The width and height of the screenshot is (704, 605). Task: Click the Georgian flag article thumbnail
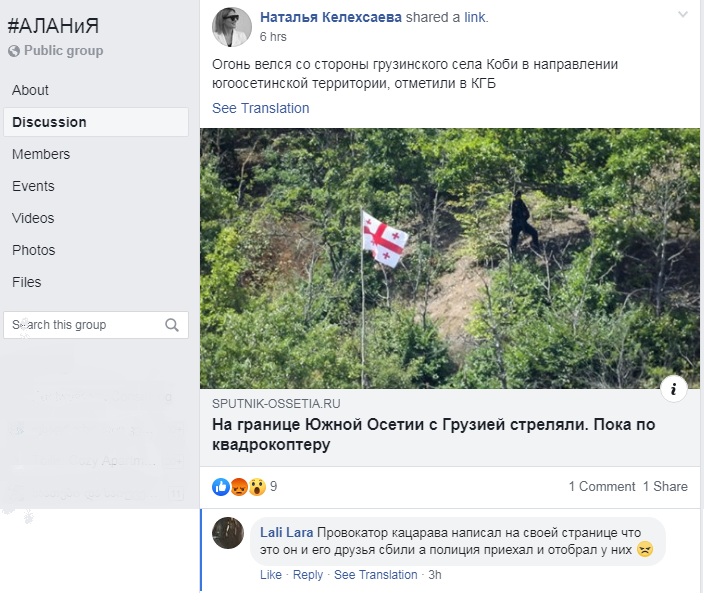coord(450,258)
